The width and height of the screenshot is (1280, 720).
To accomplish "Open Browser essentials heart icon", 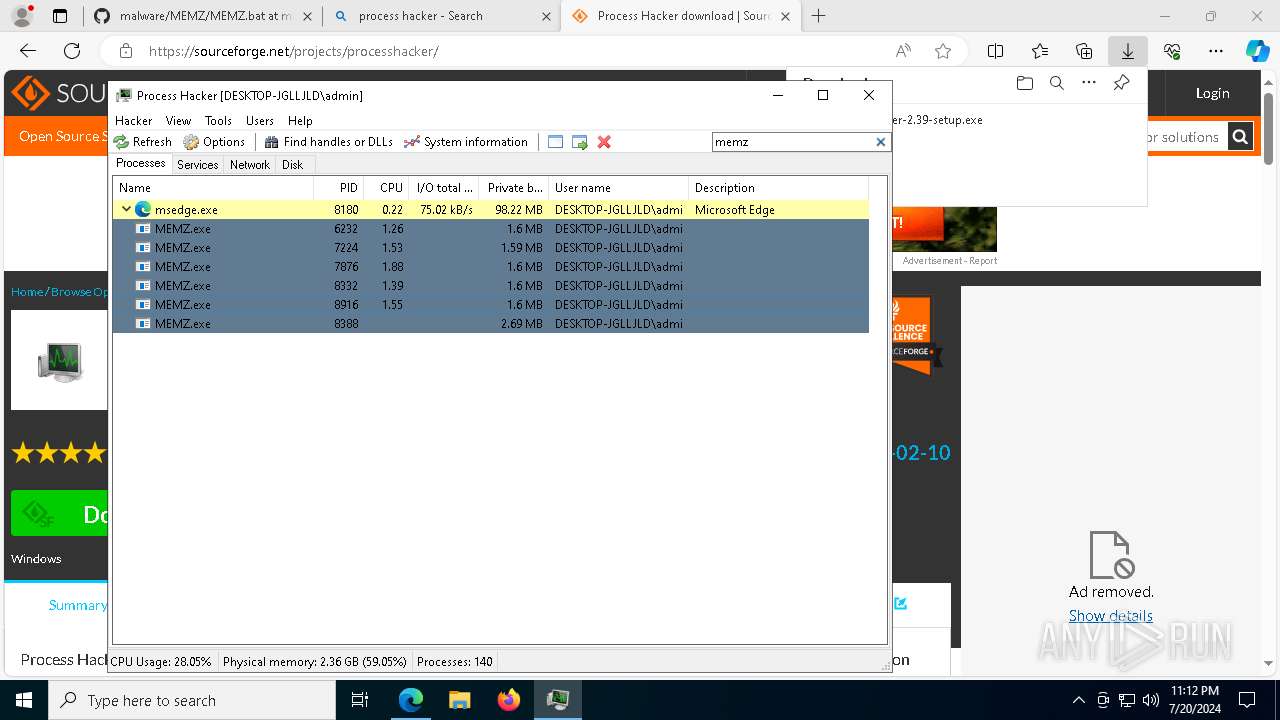I will coord(1172,51).
